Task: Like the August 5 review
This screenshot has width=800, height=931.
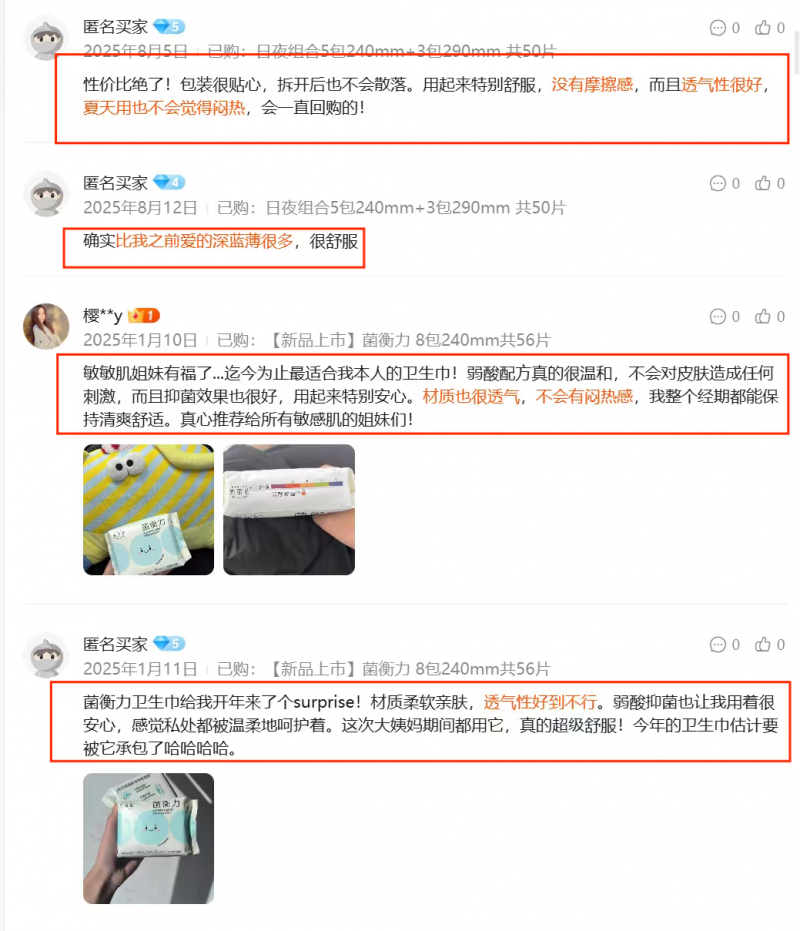Action: 763,28
